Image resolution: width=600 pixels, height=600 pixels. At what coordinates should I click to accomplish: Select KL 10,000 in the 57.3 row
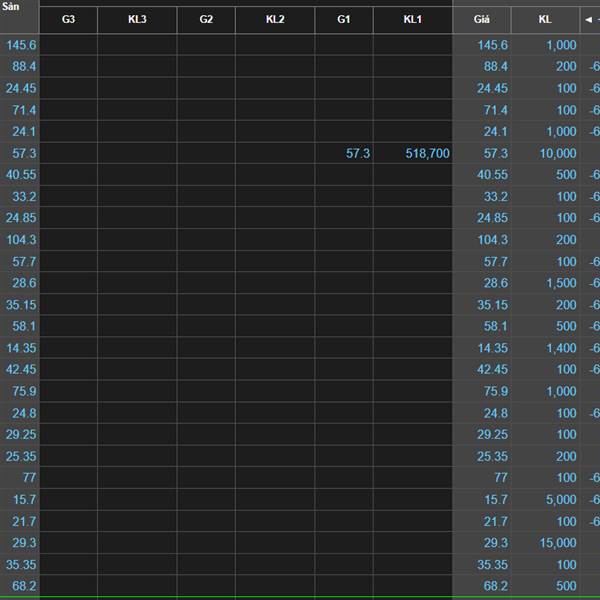558,153
